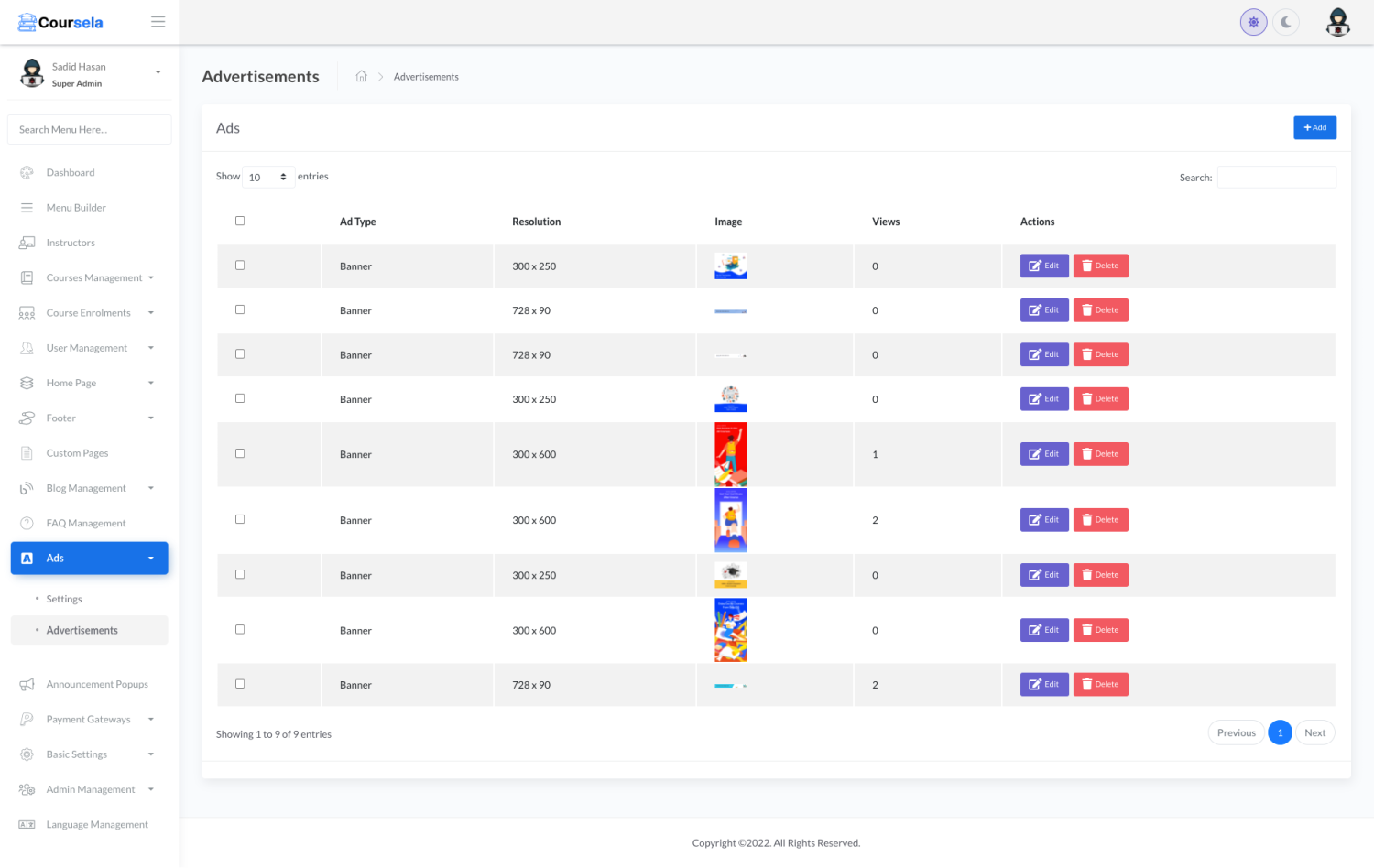Click the home breadcrumb icon
This screenshot has width=1374, height=868.
[x=362, y=77]
